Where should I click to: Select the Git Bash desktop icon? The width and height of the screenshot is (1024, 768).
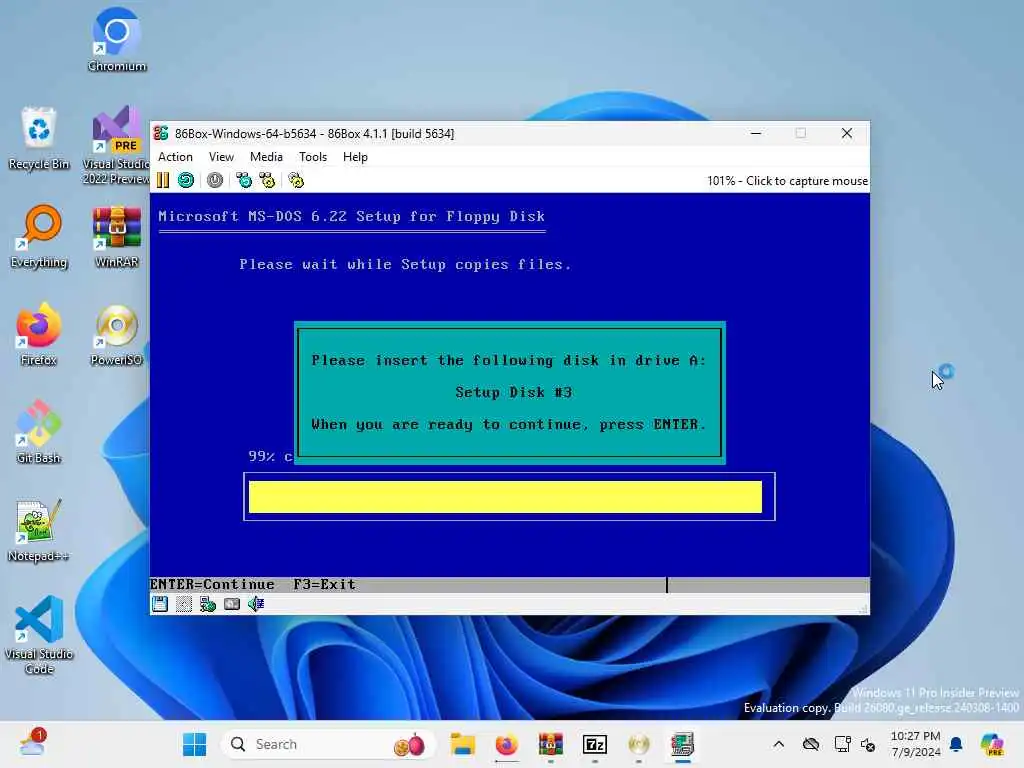pos(39,432)
